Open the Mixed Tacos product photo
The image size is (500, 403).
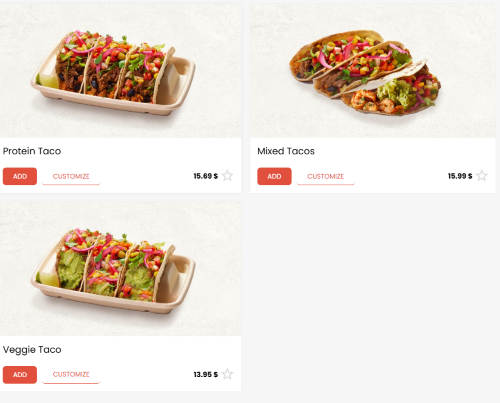point(373,71)
